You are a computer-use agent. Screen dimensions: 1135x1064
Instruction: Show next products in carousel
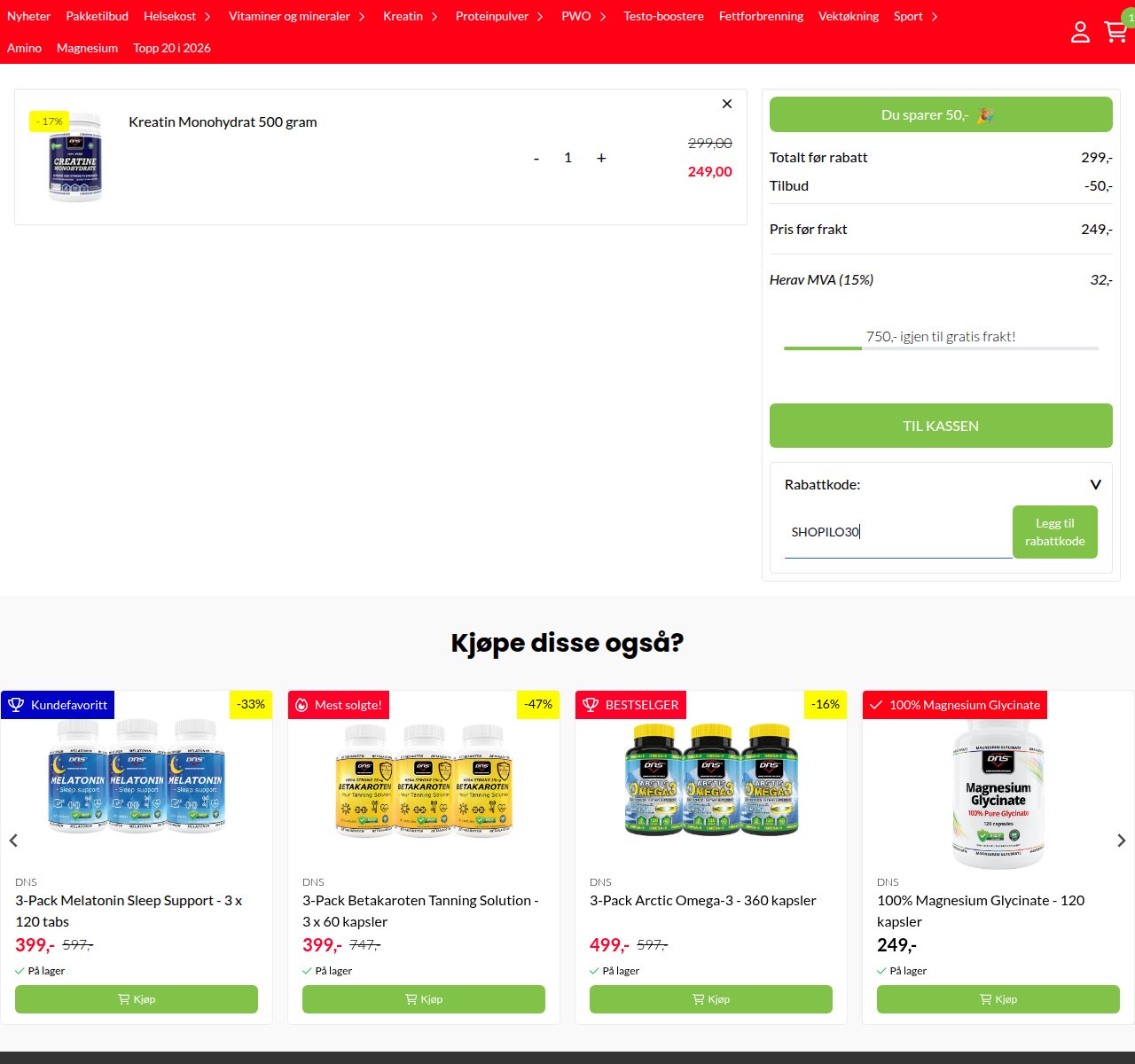(x=1122, y=841)
